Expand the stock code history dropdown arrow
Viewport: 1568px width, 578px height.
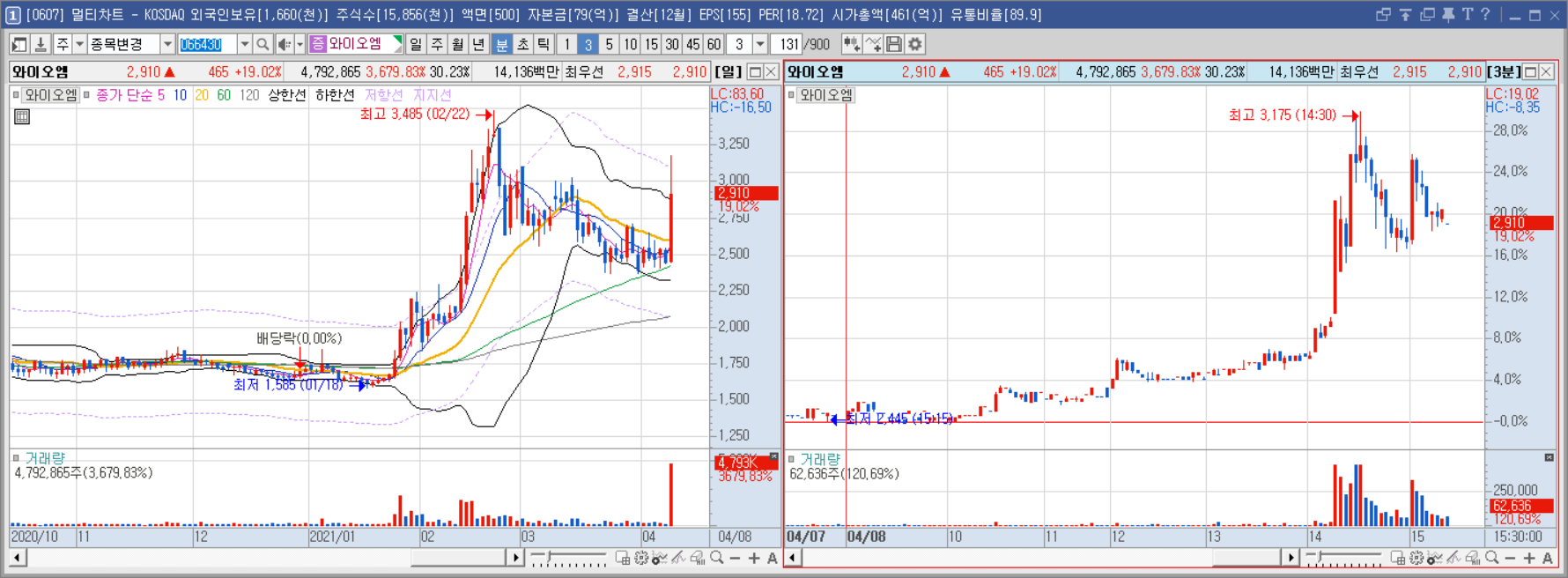tap(245, 44)
